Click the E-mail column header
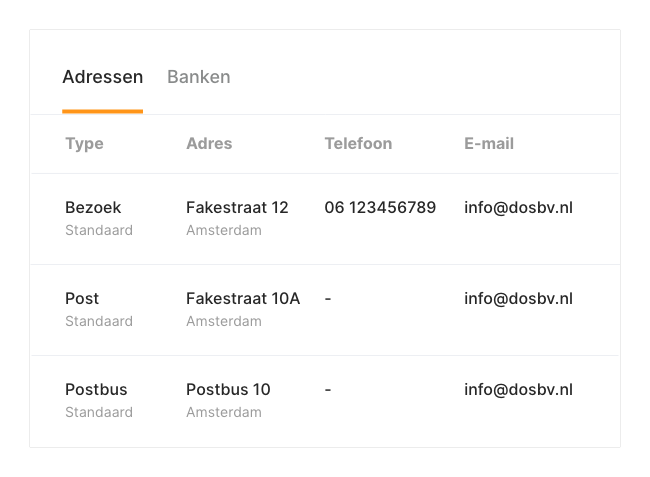 point(489,144)
